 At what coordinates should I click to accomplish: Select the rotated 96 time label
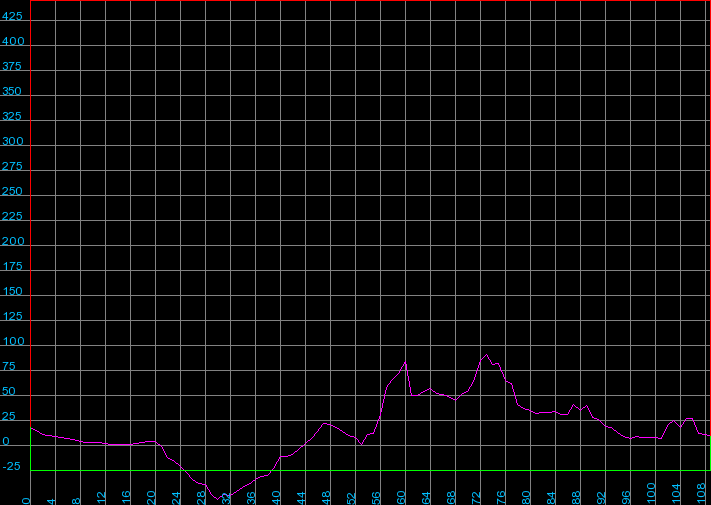pyautogui.click(x=625, y=497)
